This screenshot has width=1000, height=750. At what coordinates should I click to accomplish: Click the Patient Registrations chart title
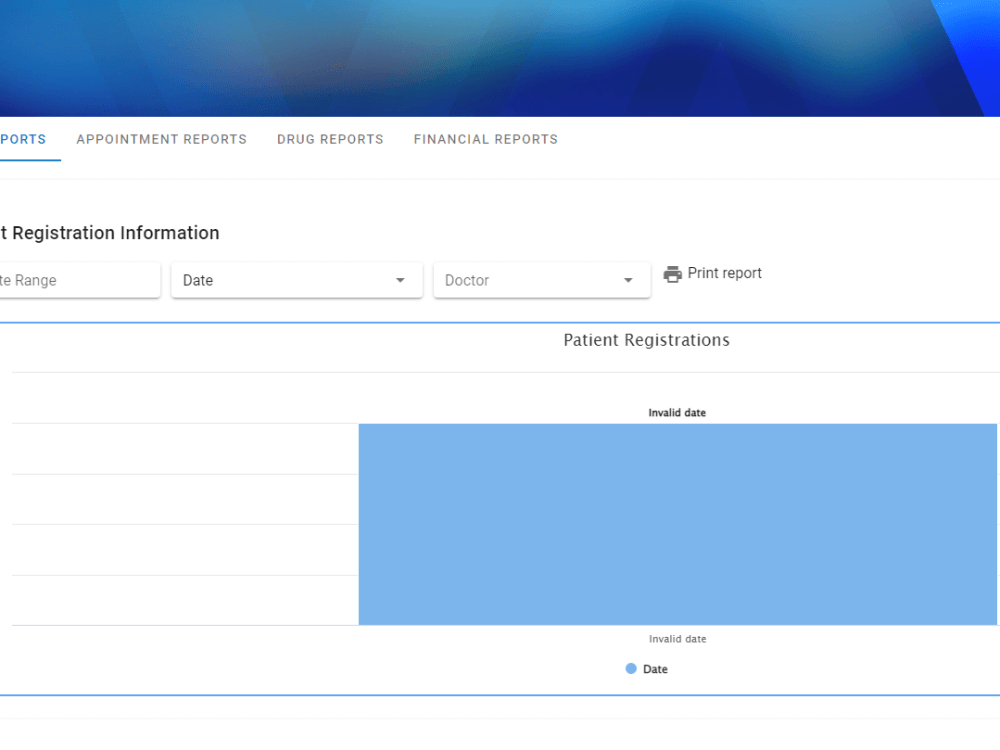[x=646, y=340]
